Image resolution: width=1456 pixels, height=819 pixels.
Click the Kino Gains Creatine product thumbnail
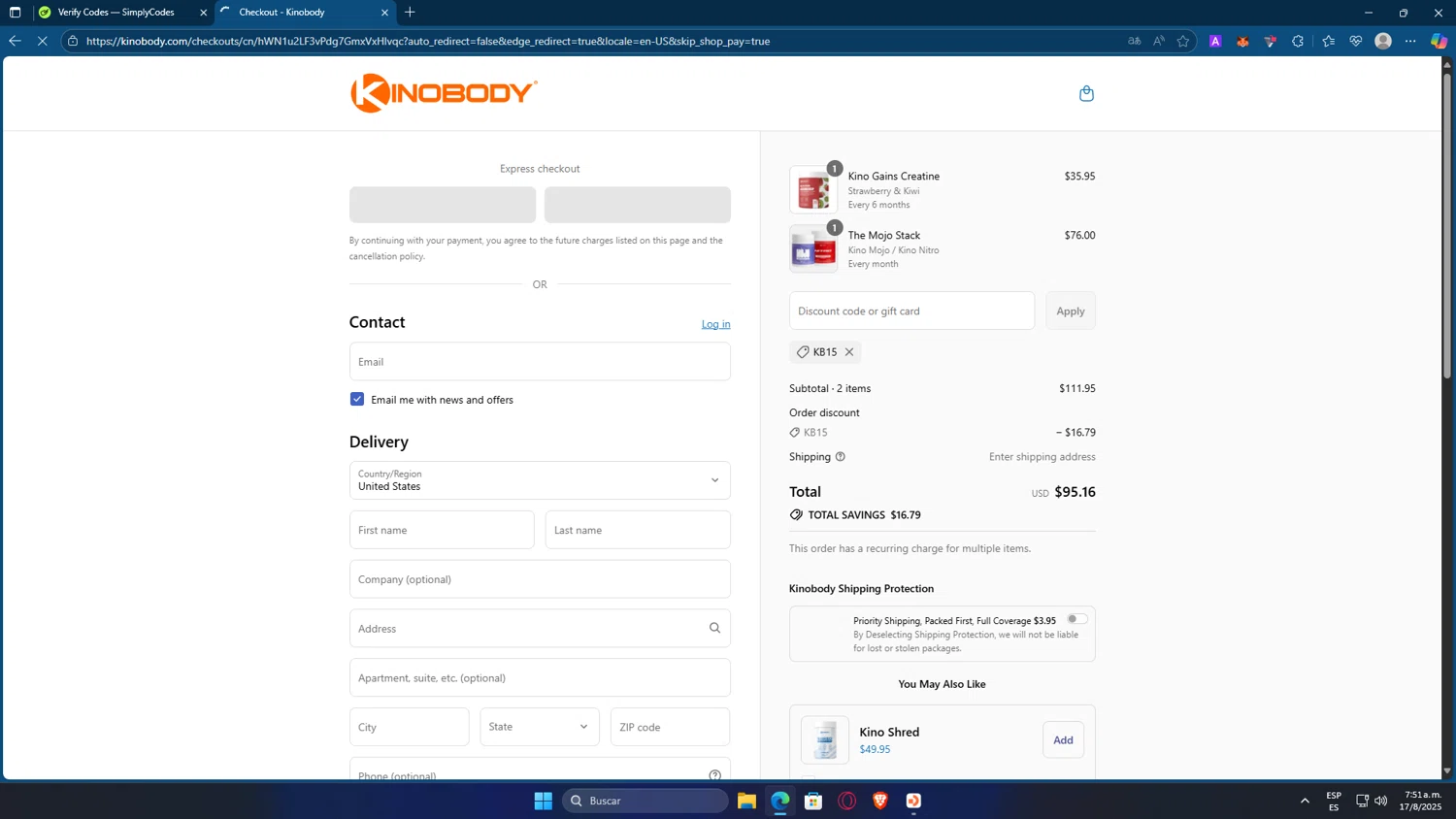(x=813, y=189)
